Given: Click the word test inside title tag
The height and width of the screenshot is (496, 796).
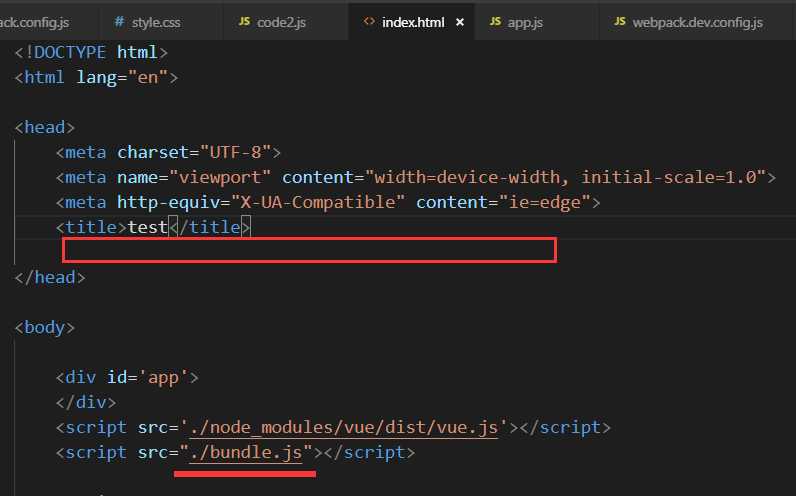Looking at the screenshot, I should [x=147, y=227].
